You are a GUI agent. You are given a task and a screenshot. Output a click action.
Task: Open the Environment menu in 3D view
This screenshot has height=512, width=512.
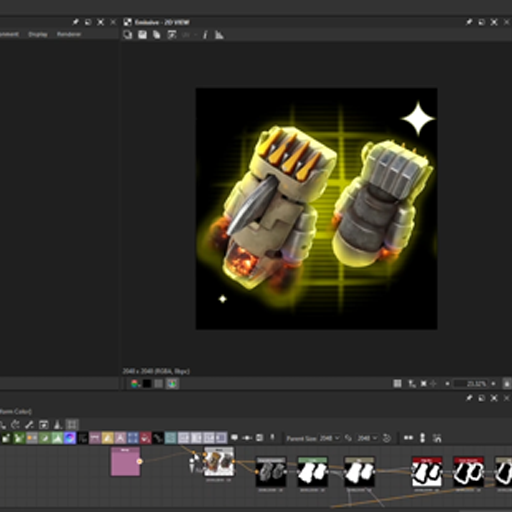coord(9,34)
